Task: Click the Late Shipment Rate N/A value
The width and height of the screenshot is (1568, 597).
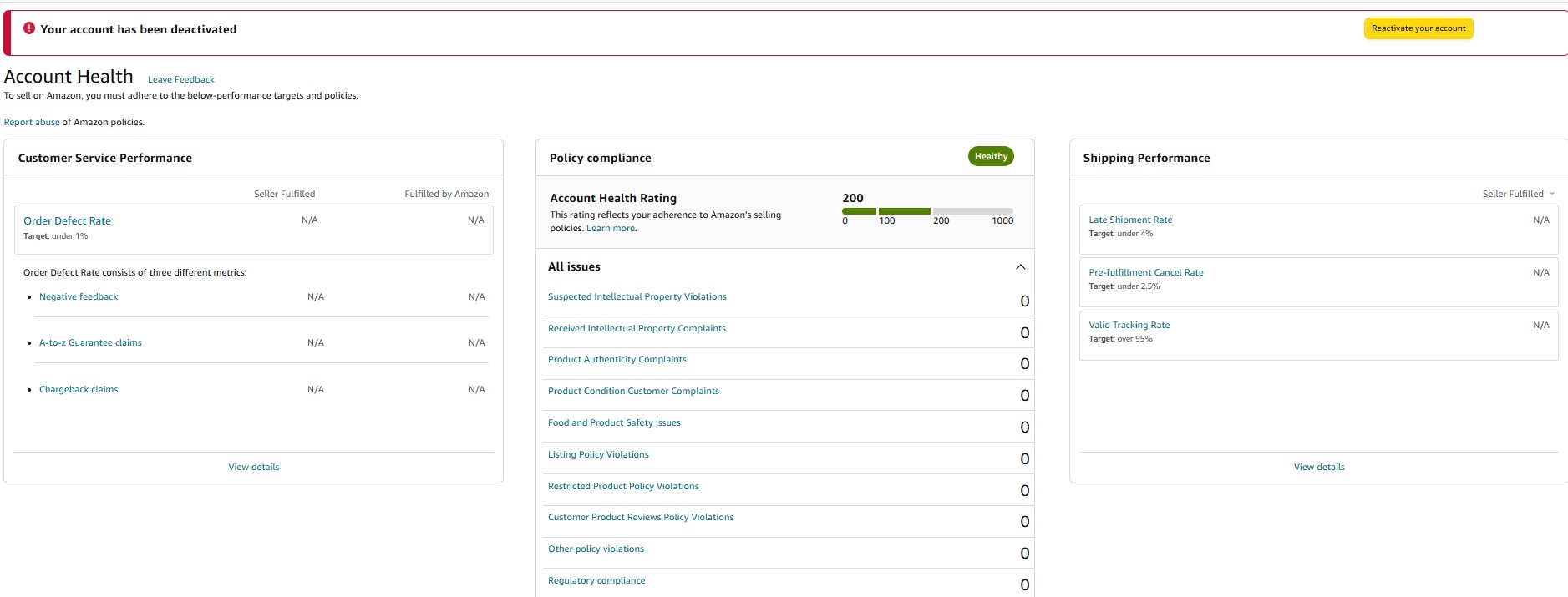Action: point(1541,220)
